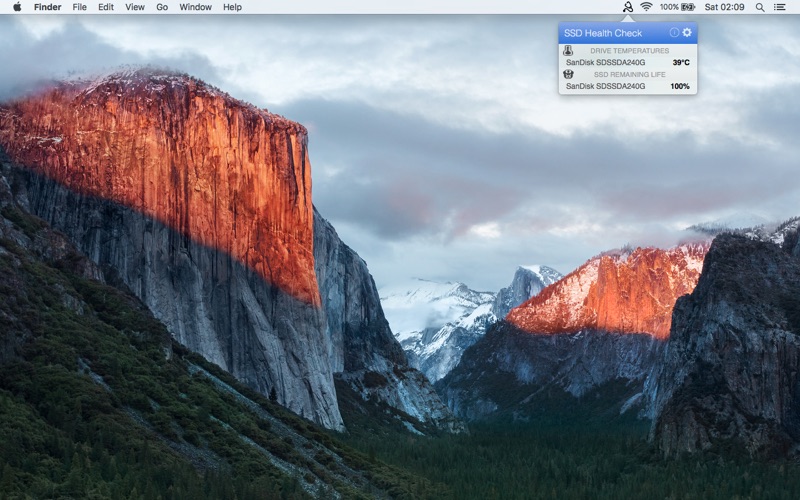Click the SSD Health Check menu bar icon
Viewport: 800px width, 500px height.
[628, 7]
